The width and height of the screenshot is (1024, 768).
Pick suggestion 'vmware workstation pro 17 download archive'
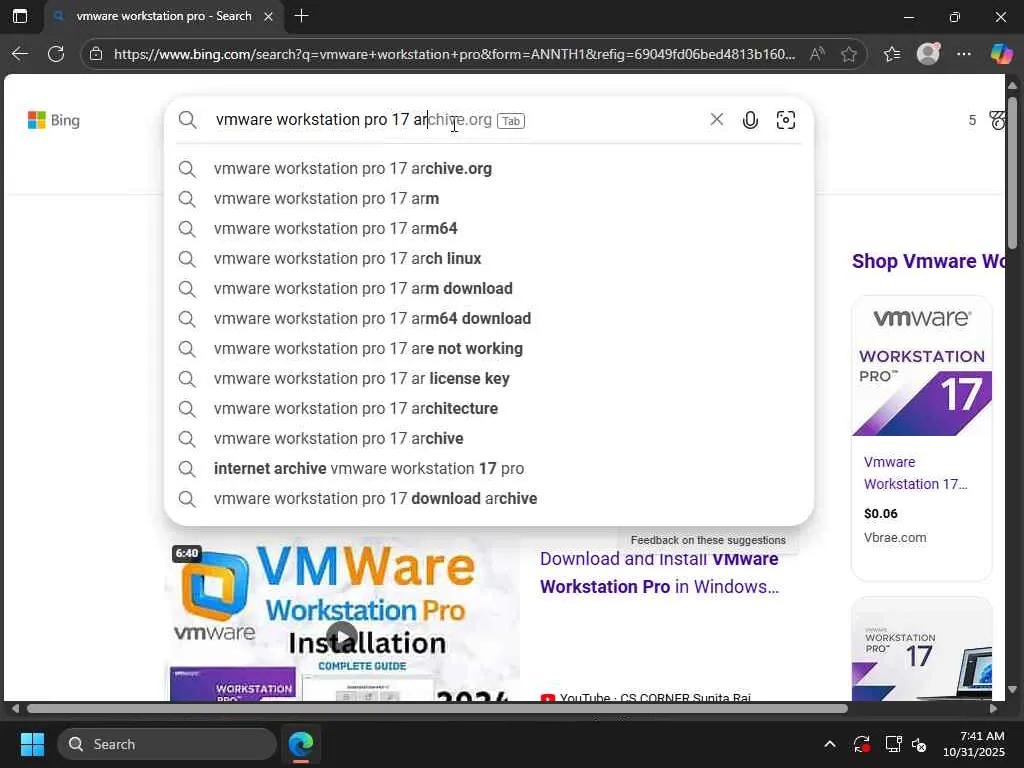[488, 499]
